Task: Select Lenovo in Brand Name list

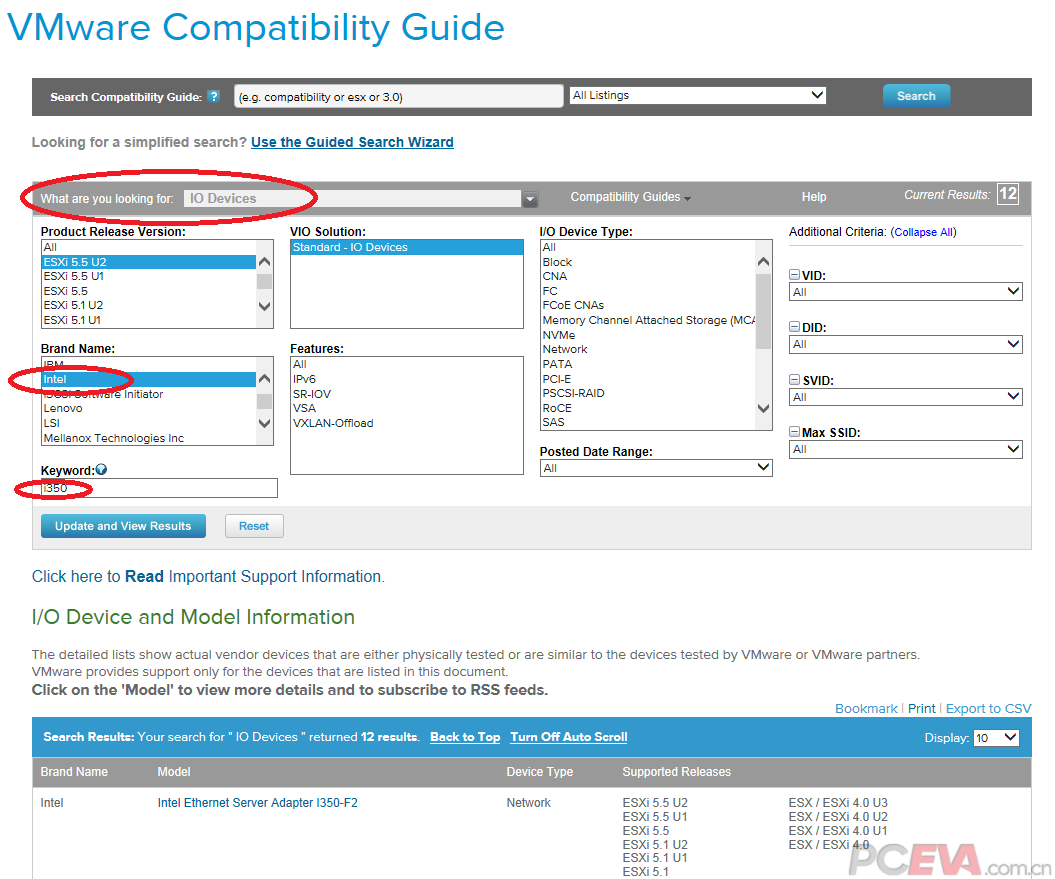Action: pos(149,408)
